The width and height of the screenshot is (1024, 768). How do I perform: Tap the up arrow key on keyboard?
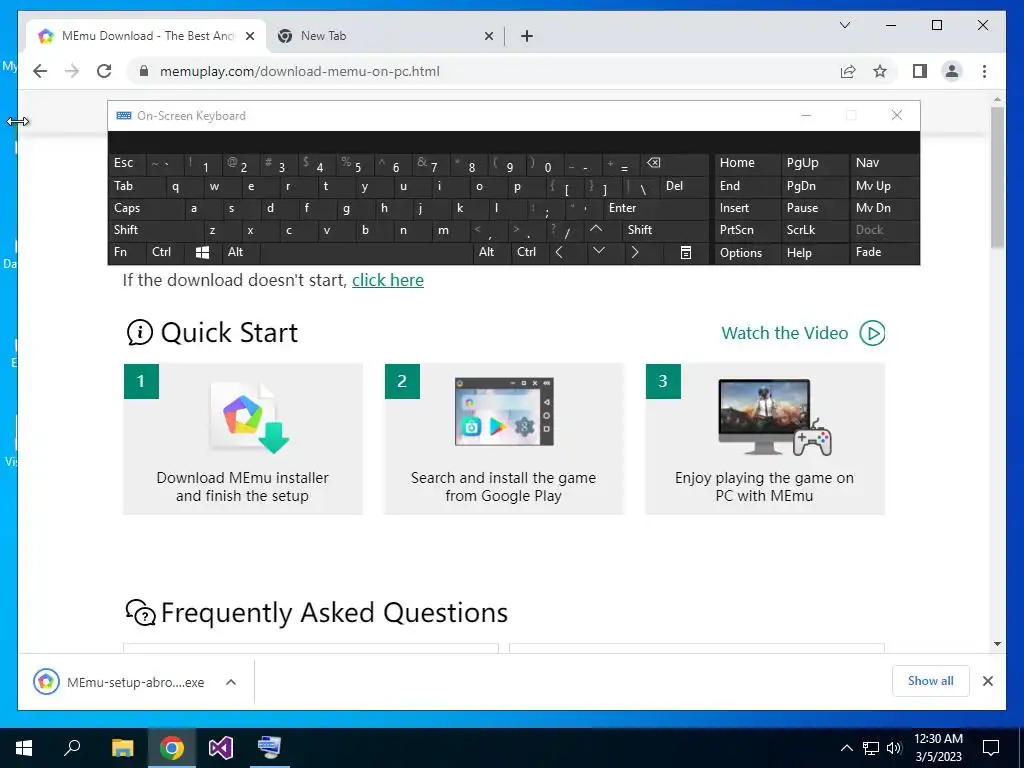pos(596,229)
